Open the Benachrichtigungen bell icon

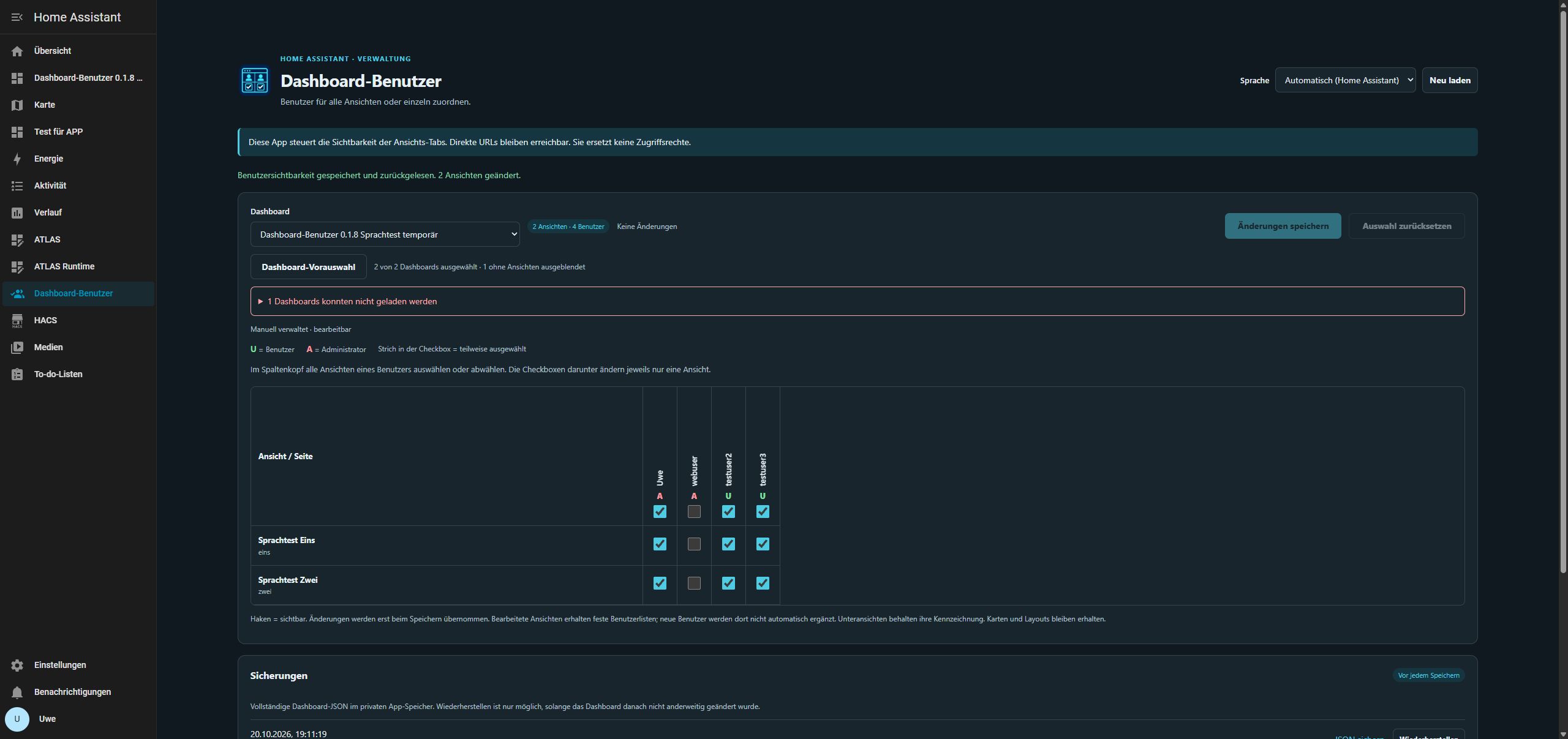17,692
